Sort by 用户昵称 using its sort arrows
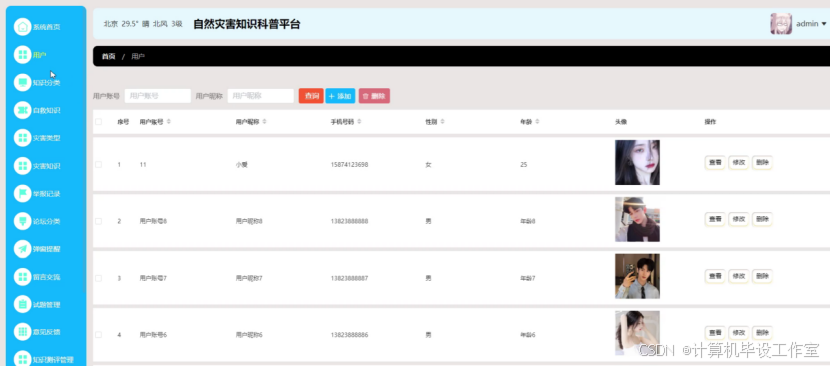This screenshot has width=831, height=366. pyautogui.click(x=264, y=122)
